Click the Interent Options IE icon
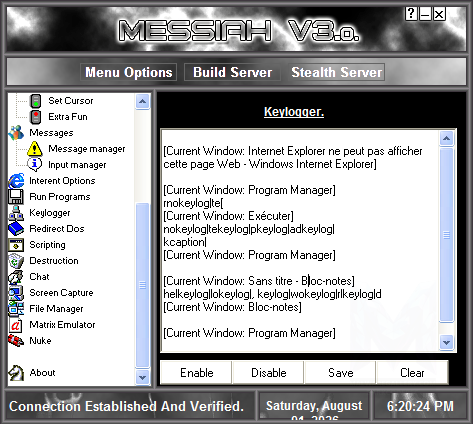The image size is (473, 424). pos(16,181)
